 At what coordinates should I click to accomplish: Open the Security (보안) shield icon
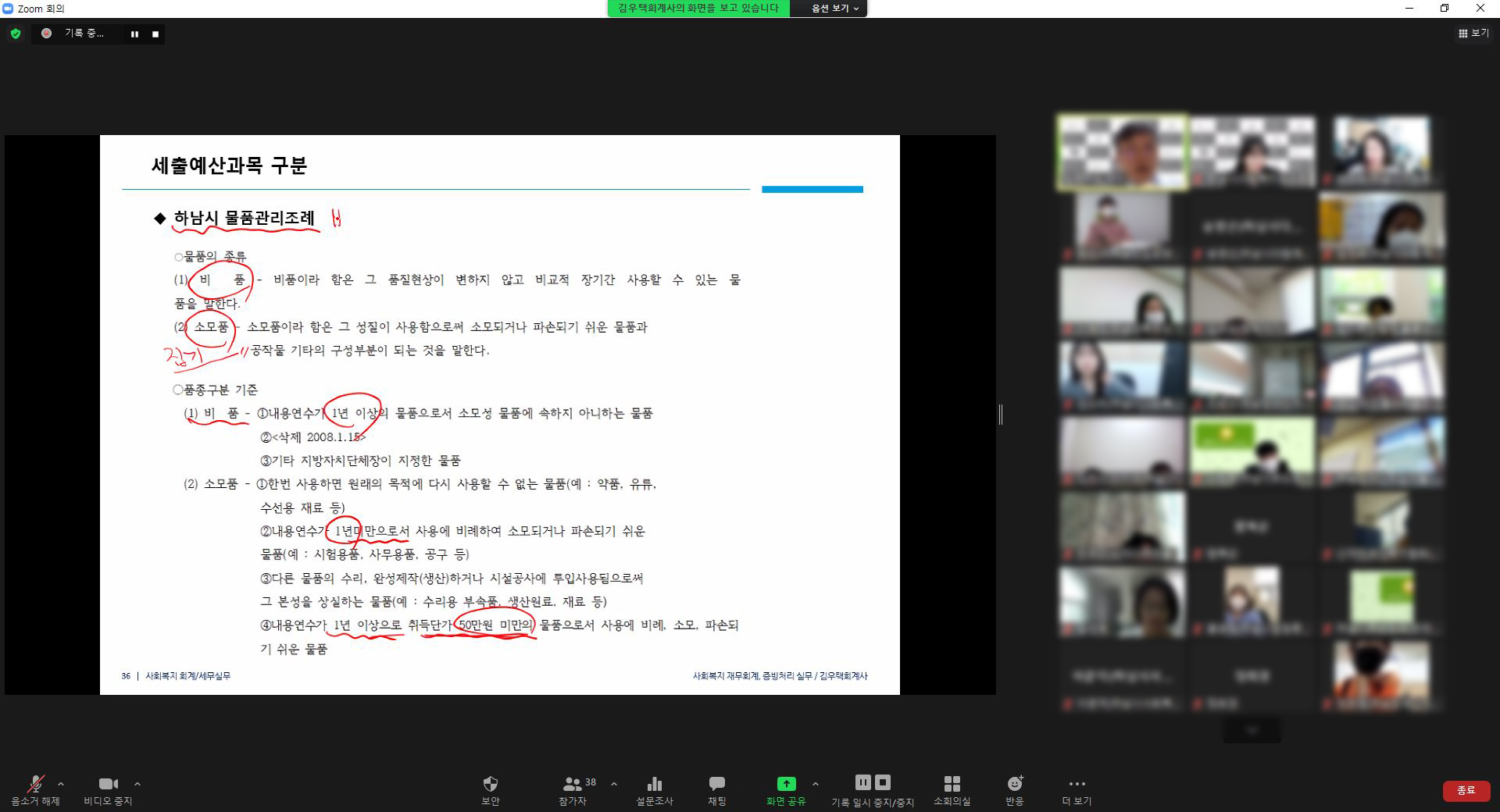[490, 785]
